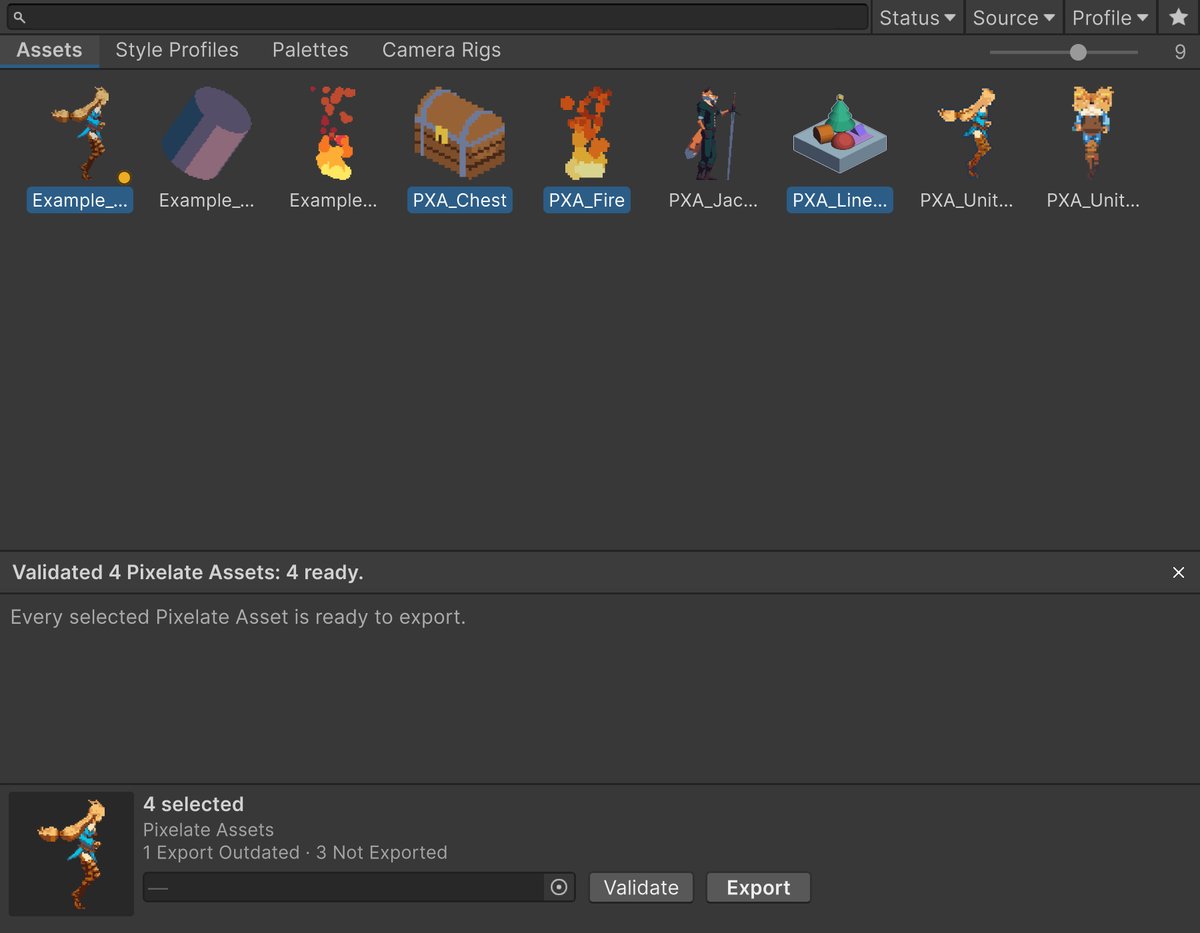Select the red-particle fire Example asset

point(333,132)
